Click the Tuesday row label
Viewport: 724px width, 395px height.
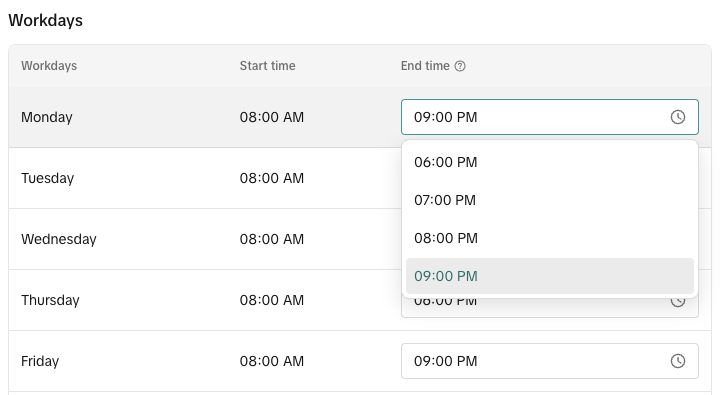tap(48, 178)
